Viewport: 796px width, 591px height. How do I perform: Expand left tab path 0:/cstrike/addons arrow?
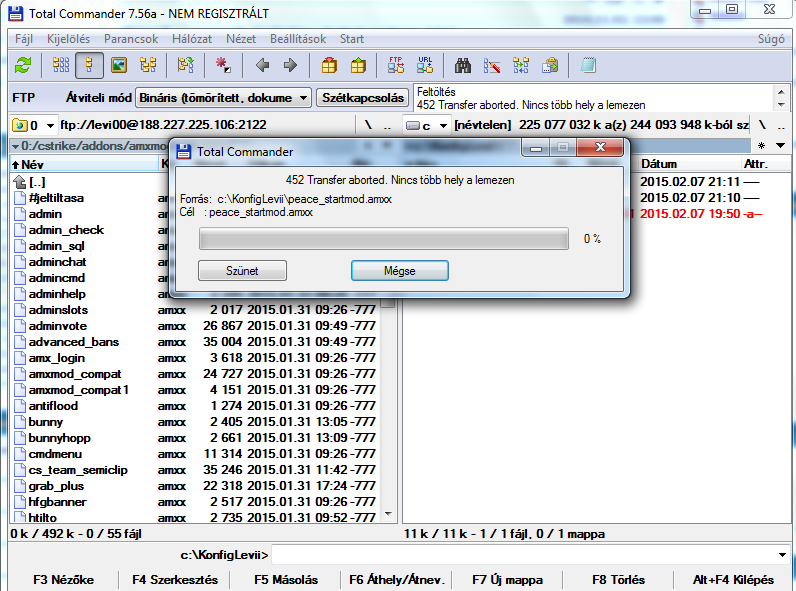click(x=16, y=146)
